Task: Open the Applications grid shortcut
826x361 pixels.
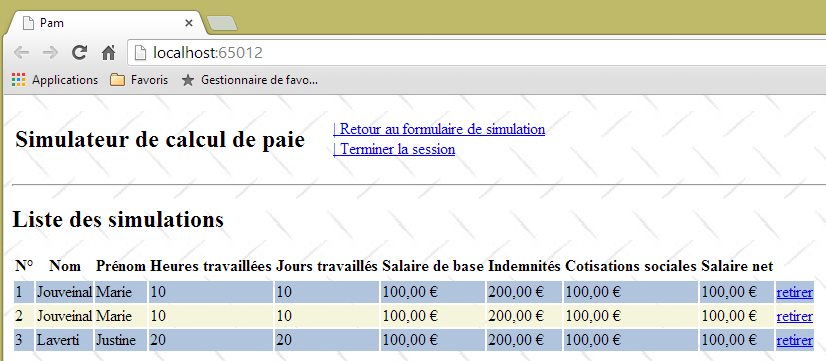Action: pos(55,80)
